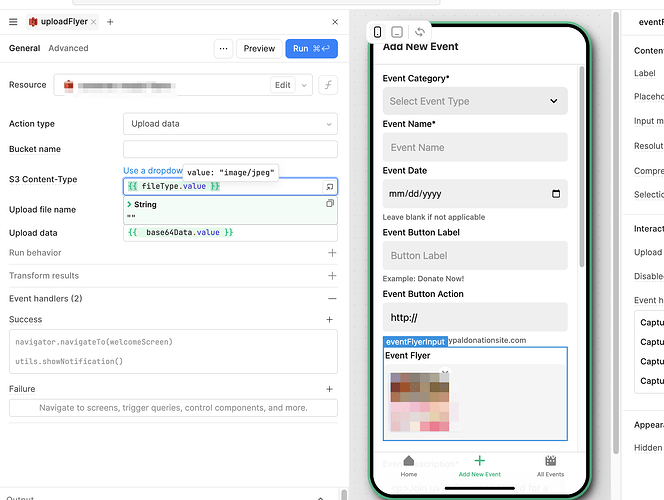The width and height of the screenshot is (664, 500).
Task: Click the Preview button
Action: click(x=259, y=49)
